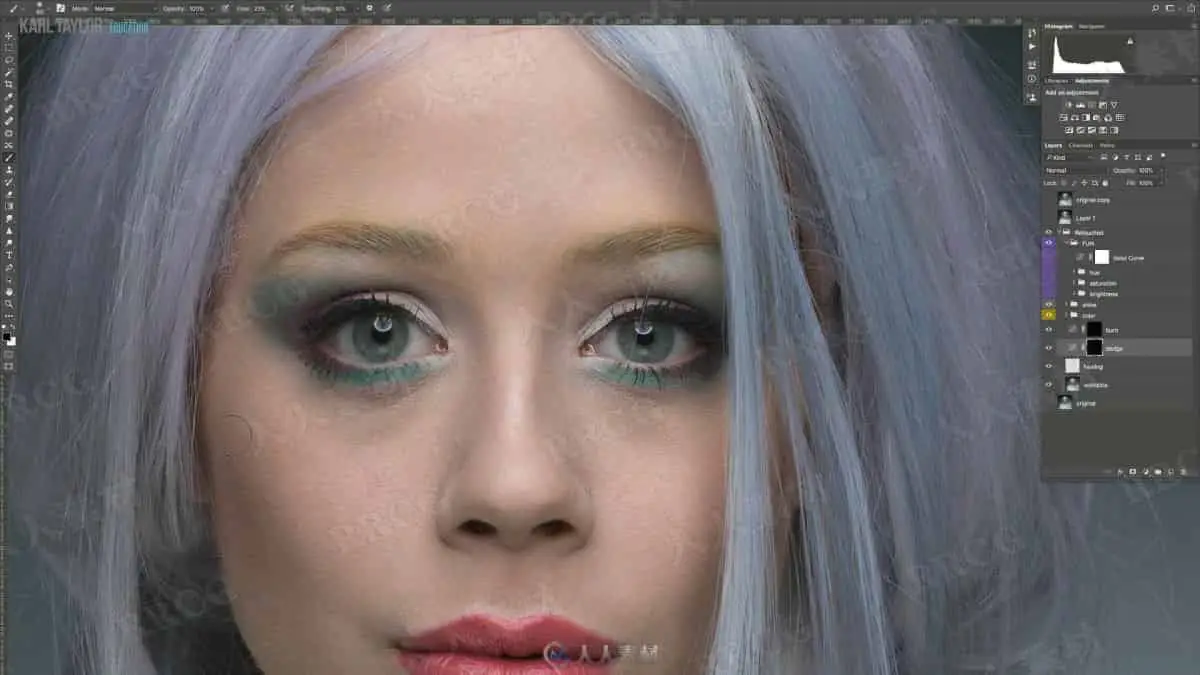Add a Black & White adjustment
This screenshot has width=1200, height=675.
coord(1085,117)
